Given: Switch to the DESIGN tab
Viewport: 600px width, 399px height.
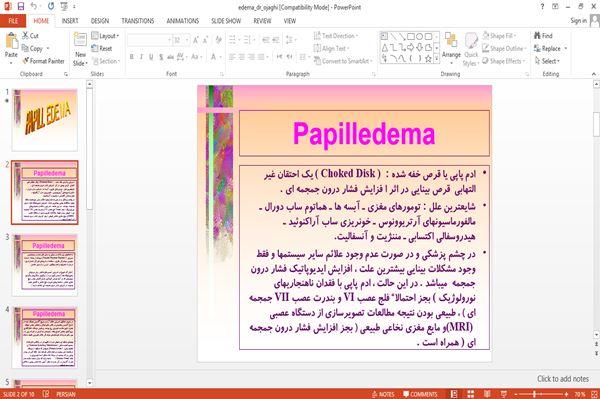Looking at the screenshot, I should click(100, 21).
